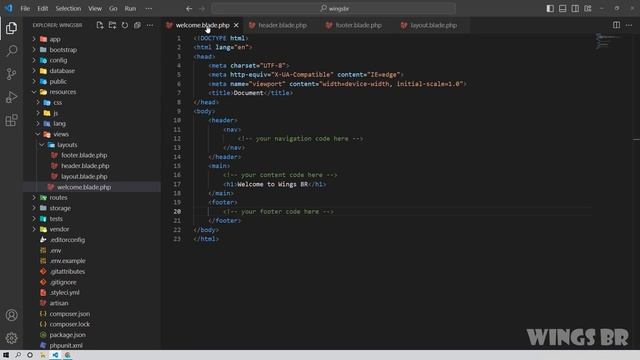Expand the lang folder
Viewport: 640px width, 360px height.
pos(59,124)
